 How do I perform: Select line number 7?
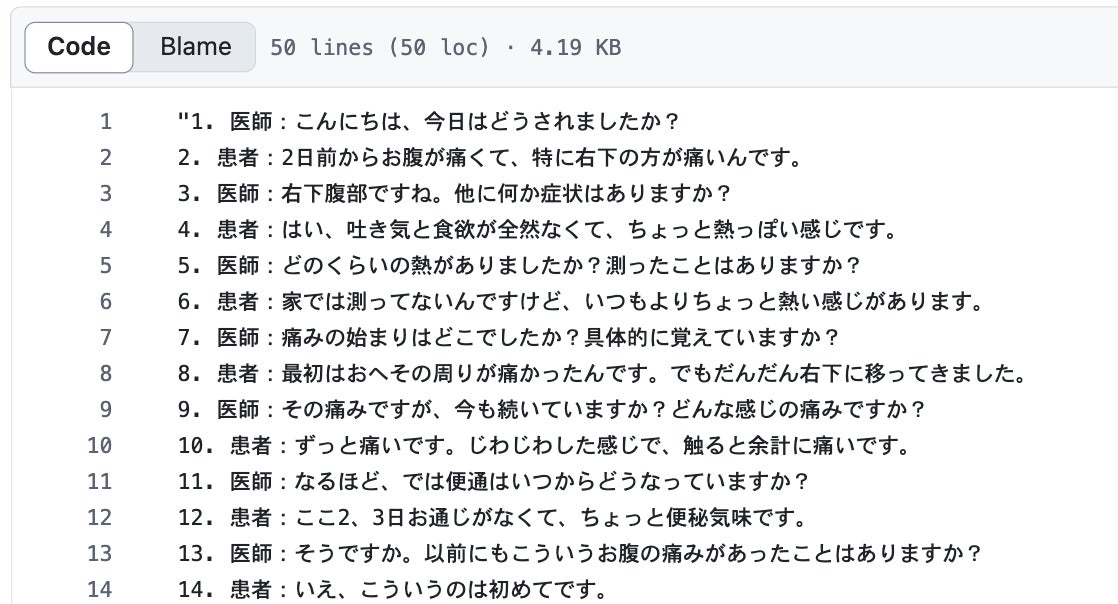[106, 338]
